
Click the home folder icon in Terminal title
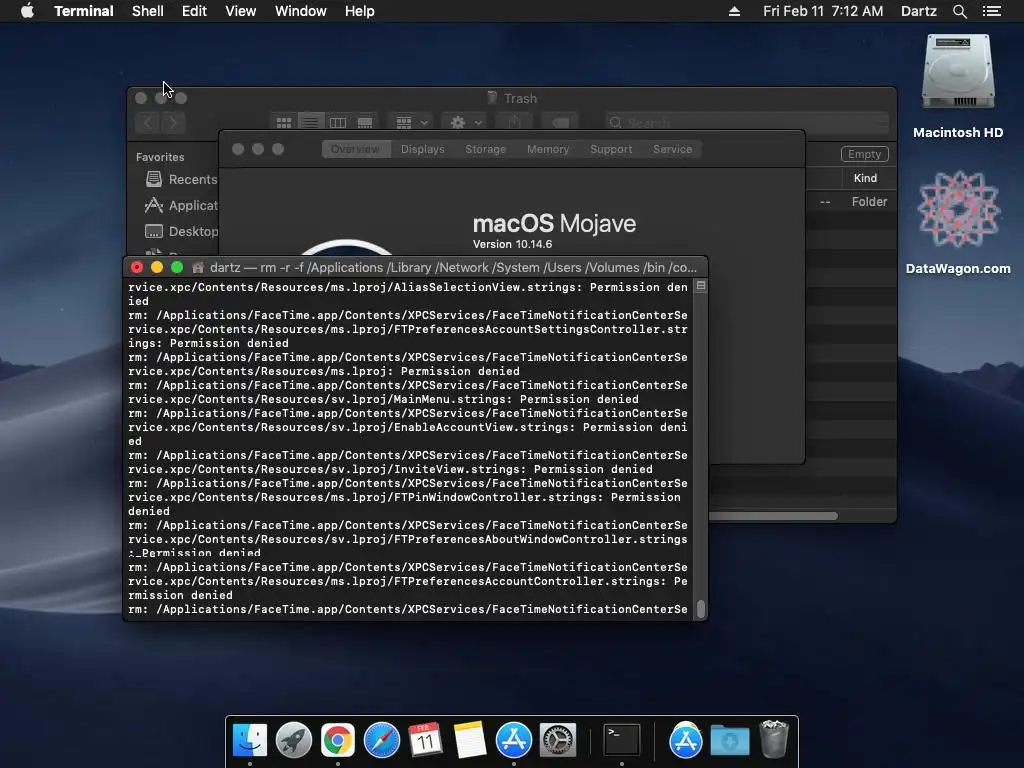click(x=198, y=267)
